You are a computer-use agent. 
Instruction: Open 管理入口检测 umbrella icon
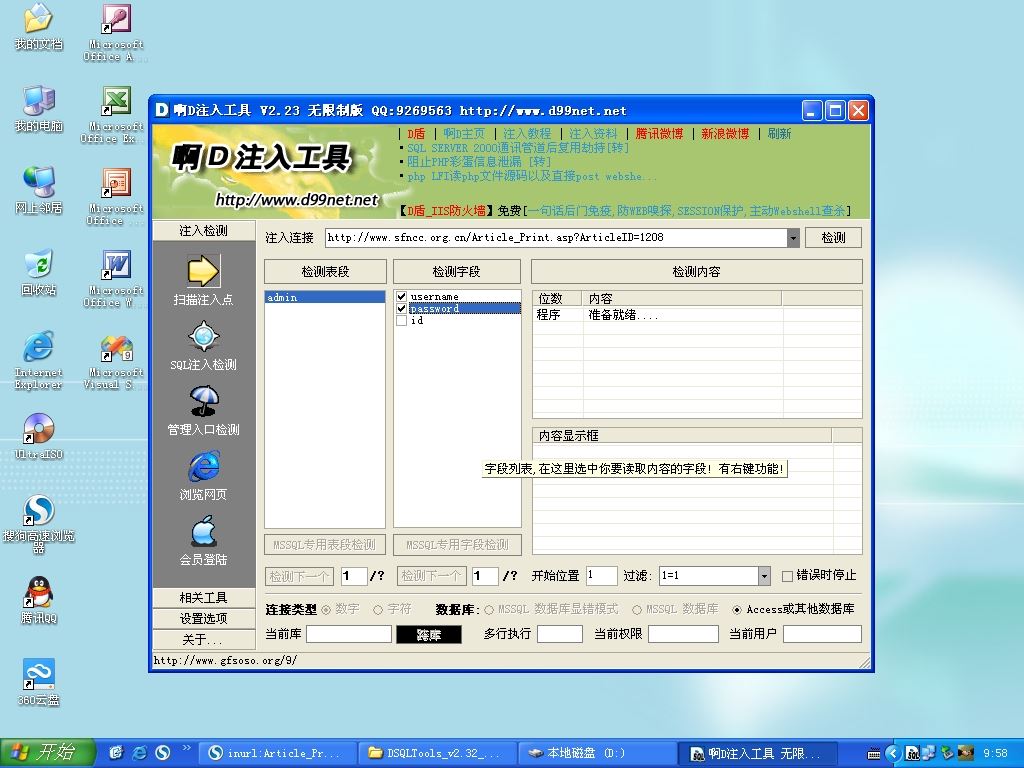204,401
